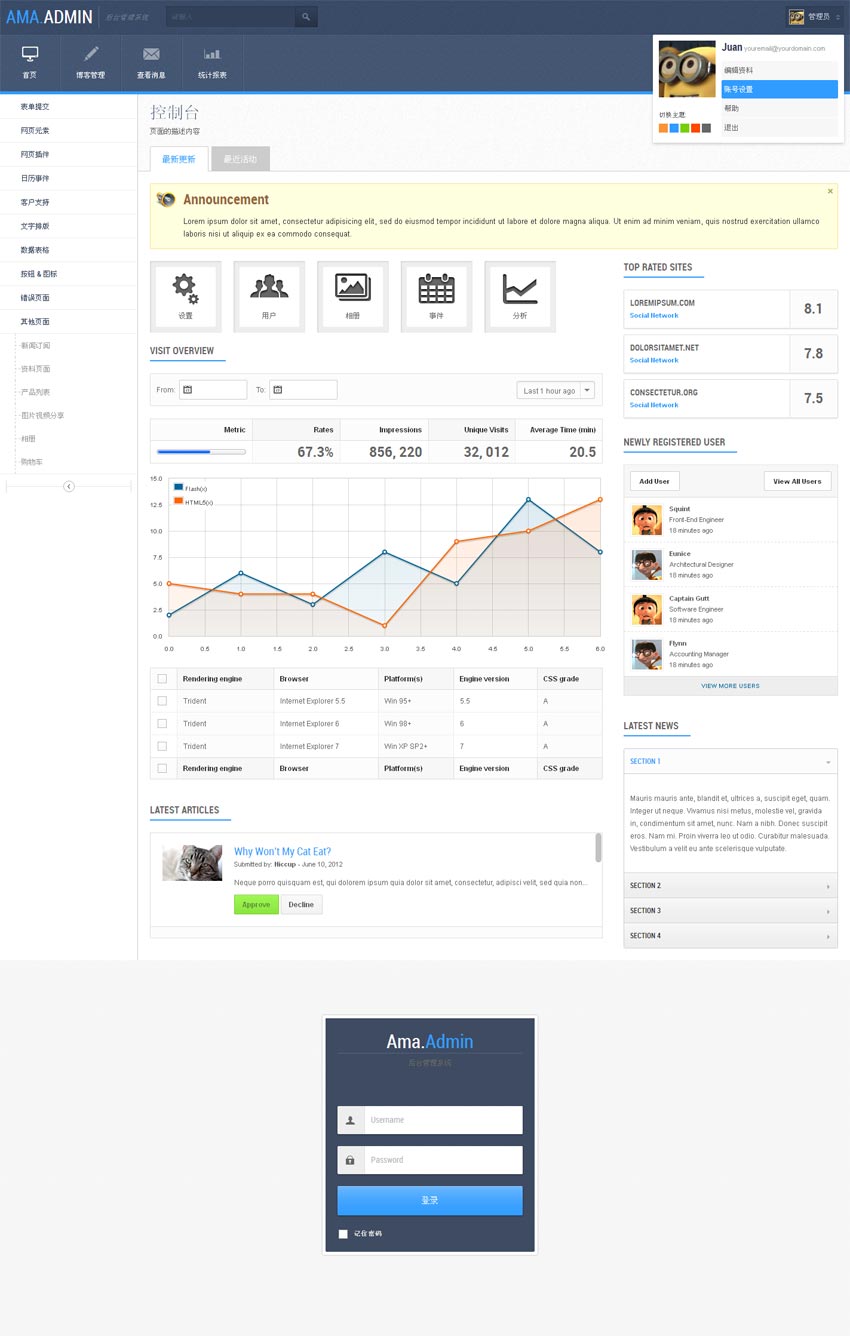
Task: Collapse the sidebar with arrow handle
Action: 69,486
